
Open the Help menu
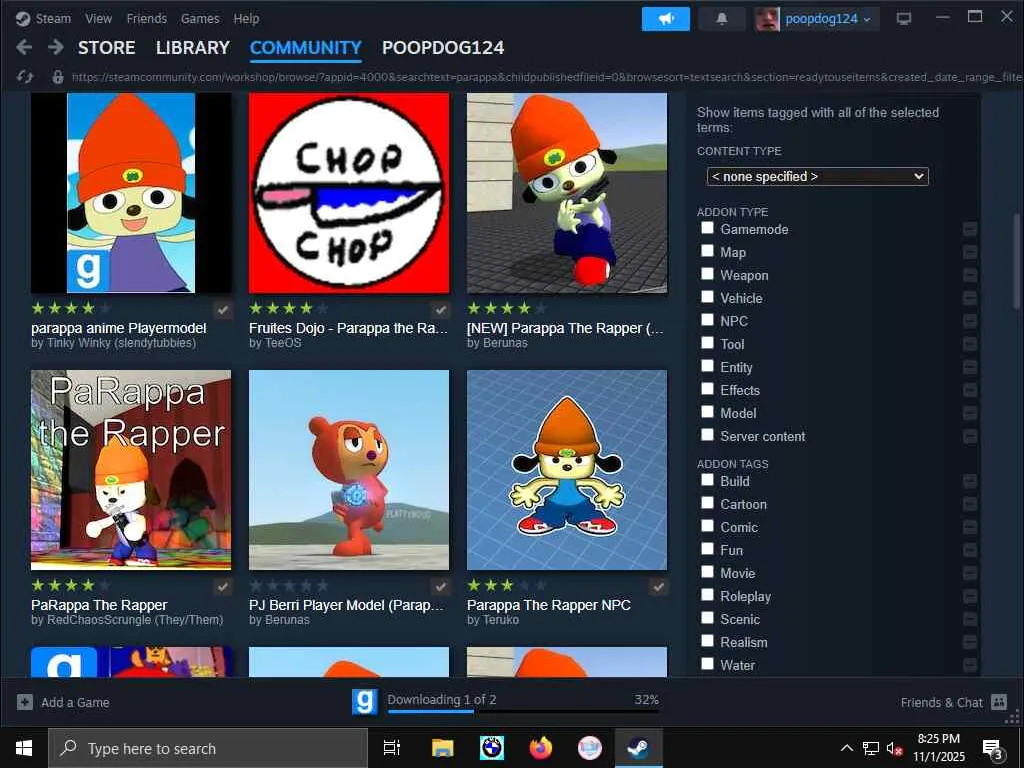(246, 18)
